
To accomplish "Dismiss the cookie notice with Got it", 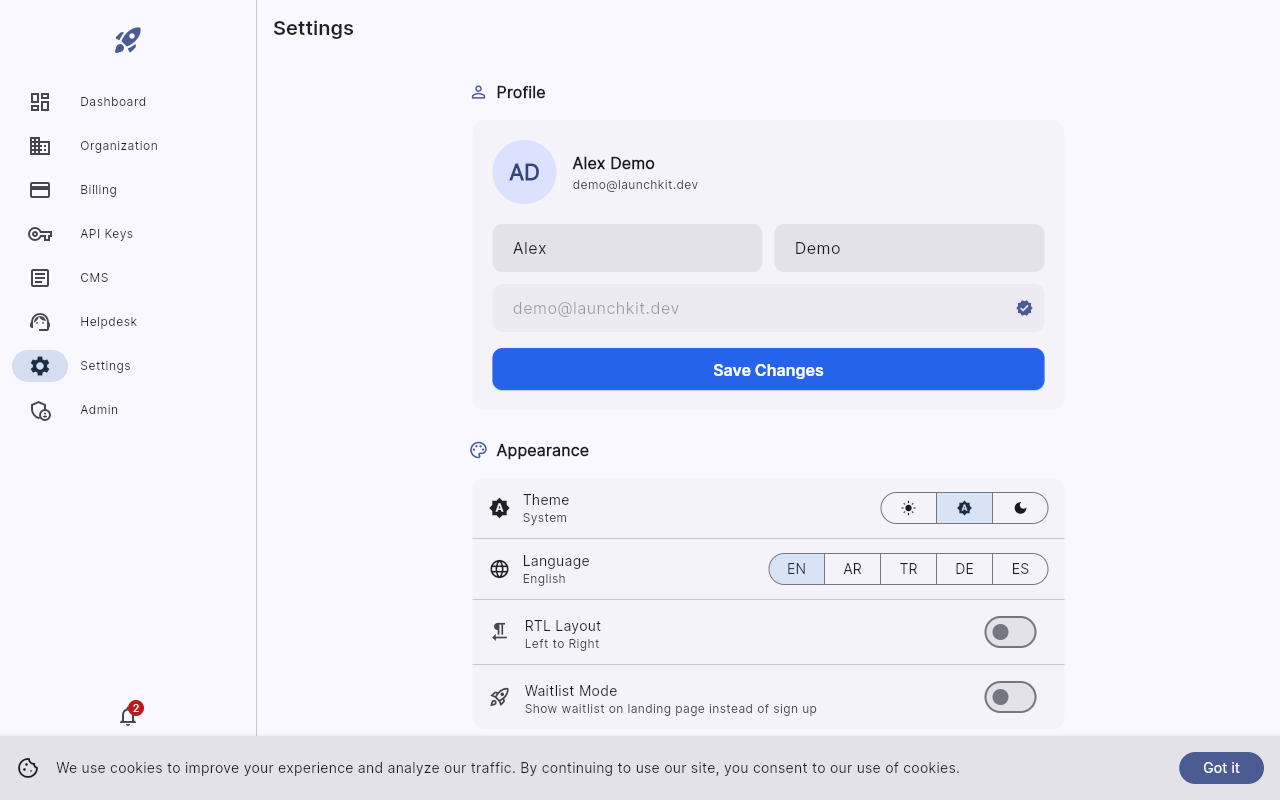I will click(1221, 768).
